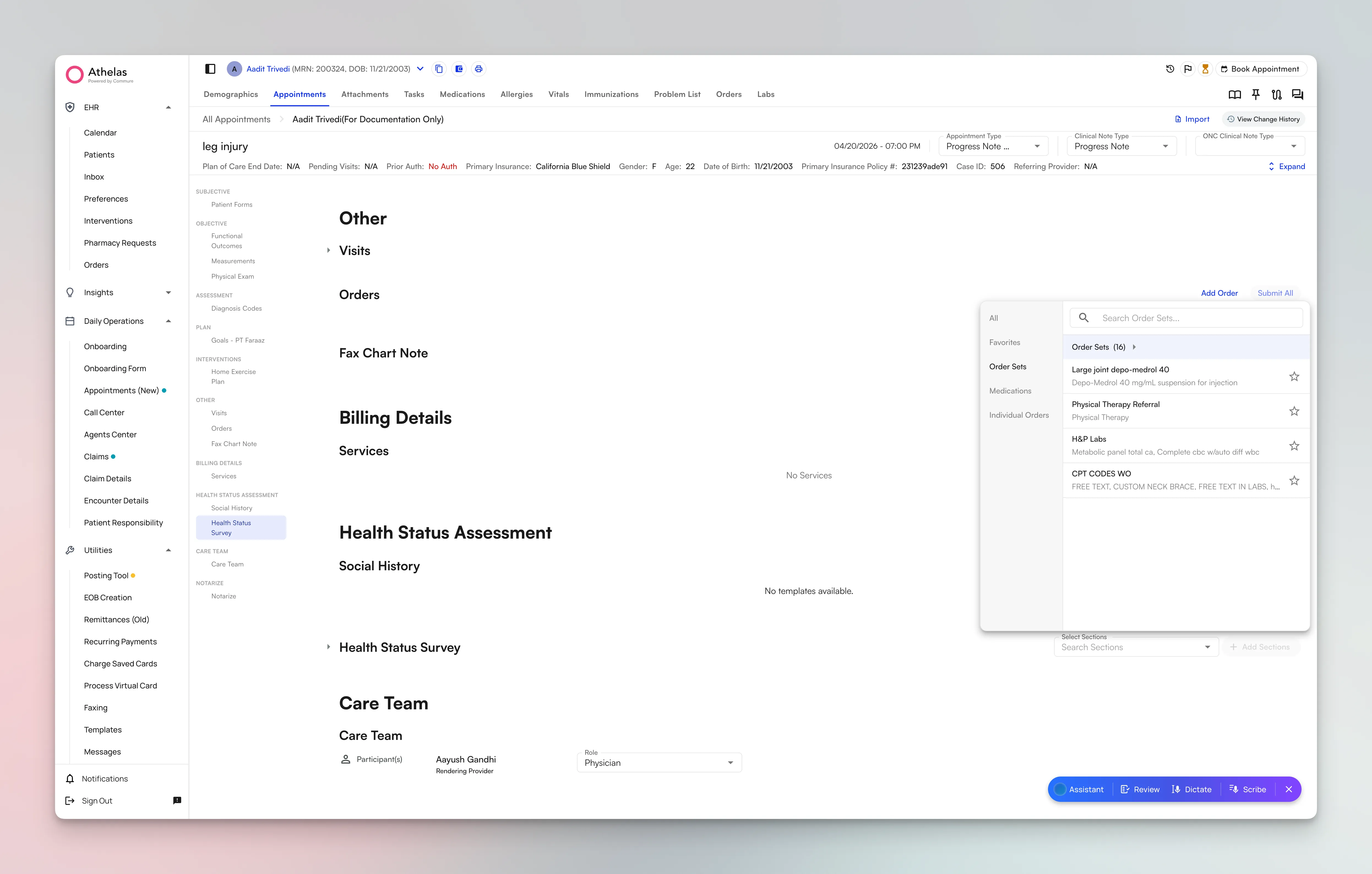Click the Dictate button
The width and height of the screenshot is (1372, 874).
(x=1191, y=789)
